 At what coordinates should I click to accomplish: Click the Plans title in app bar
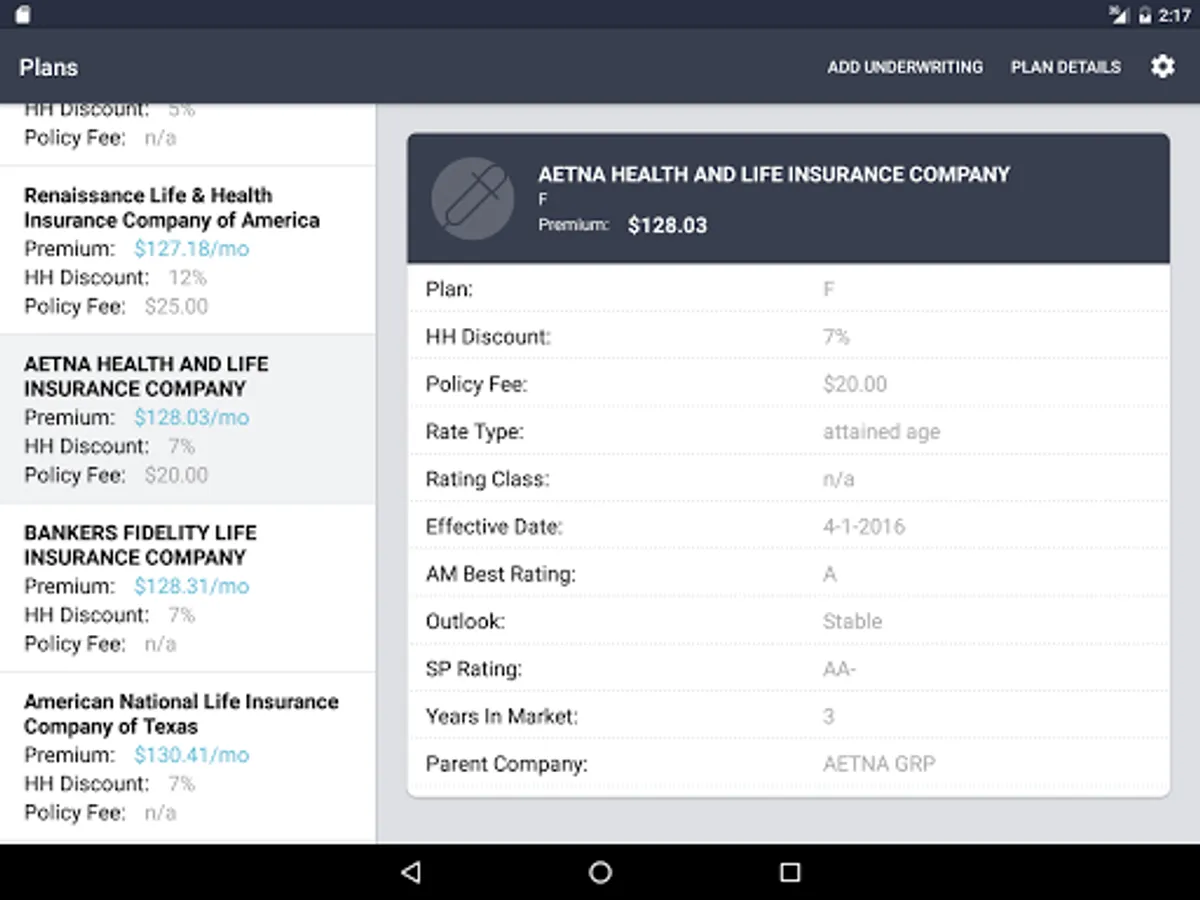click(x=48, y=67)
